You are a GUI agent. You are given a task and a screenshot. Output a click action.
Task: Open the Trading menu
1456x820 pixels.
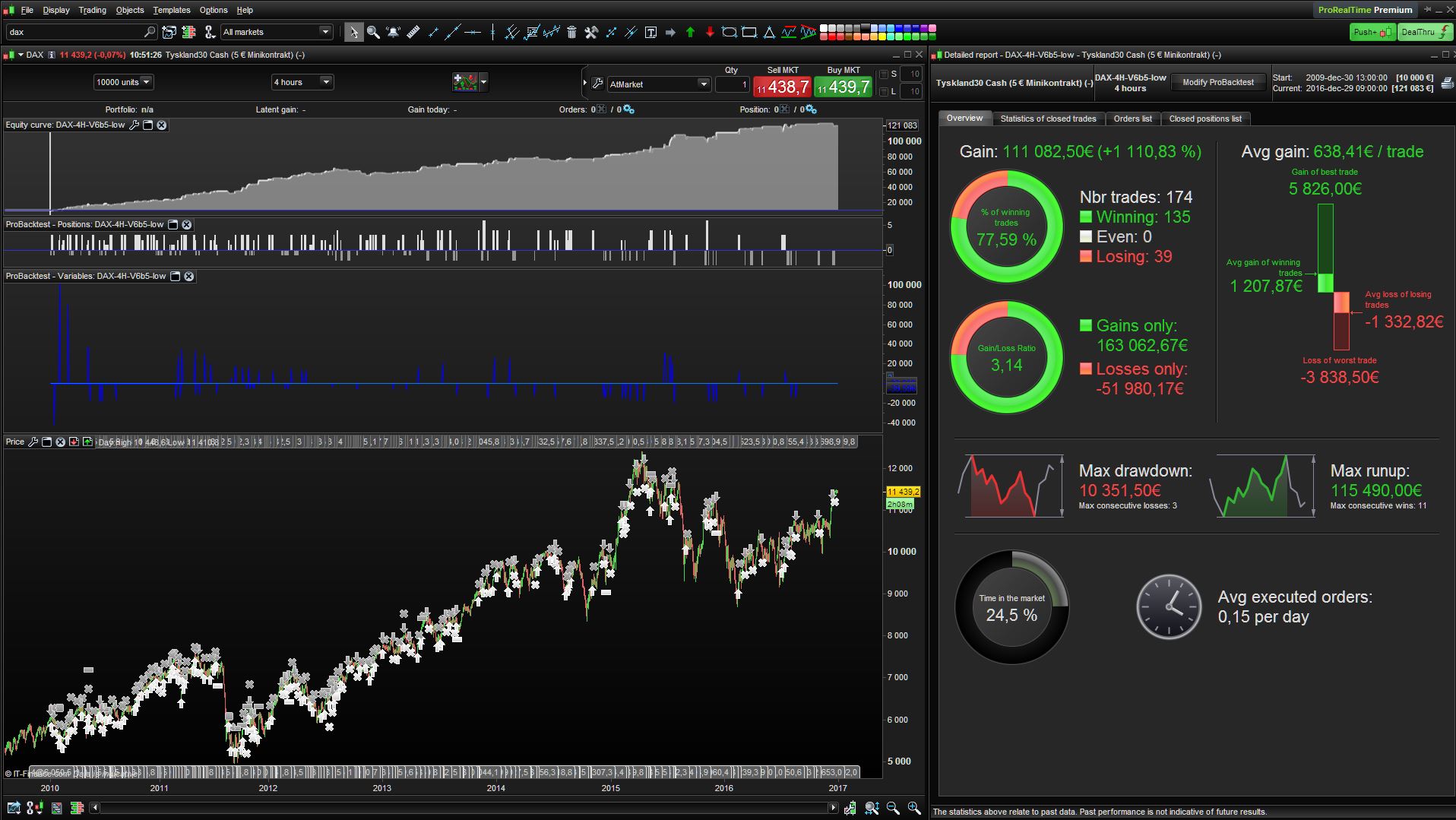pos(92,10)
